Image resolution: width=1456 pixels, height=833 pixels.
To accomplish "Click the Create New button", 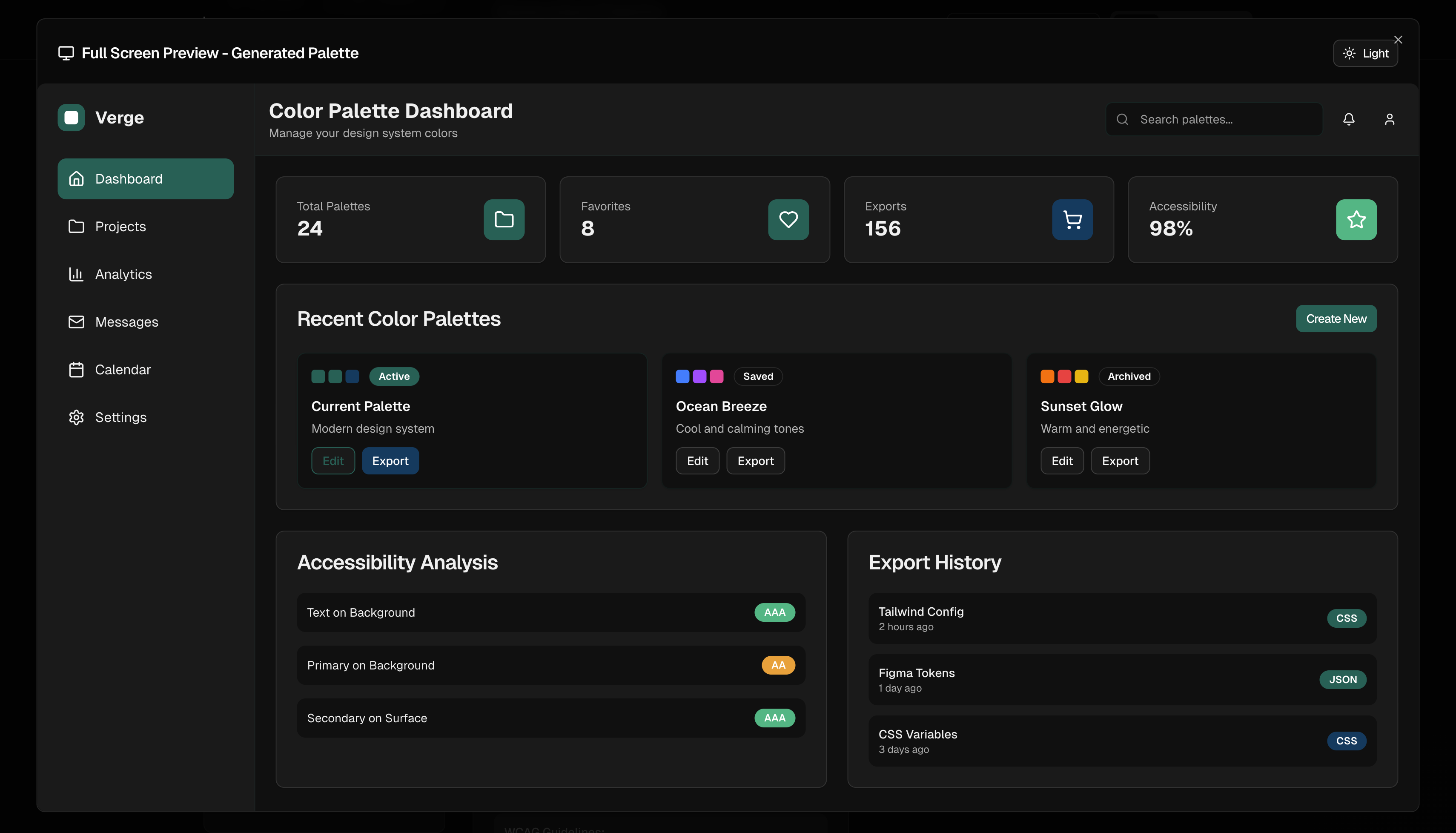I will (1336, 319).
